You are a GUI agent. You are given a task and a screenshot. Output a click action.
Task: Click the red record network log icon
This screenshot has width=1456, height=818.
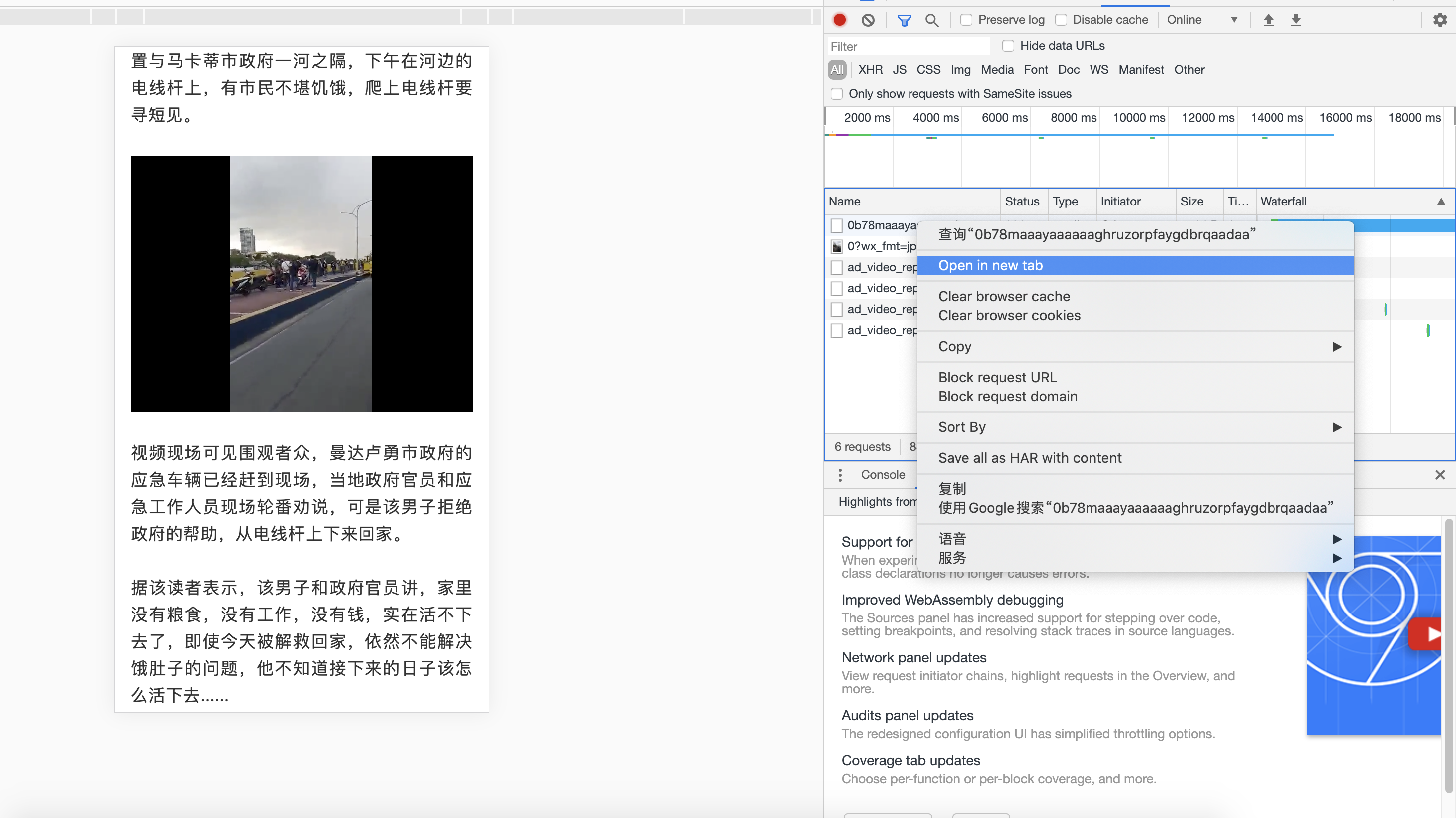point(839,20)
